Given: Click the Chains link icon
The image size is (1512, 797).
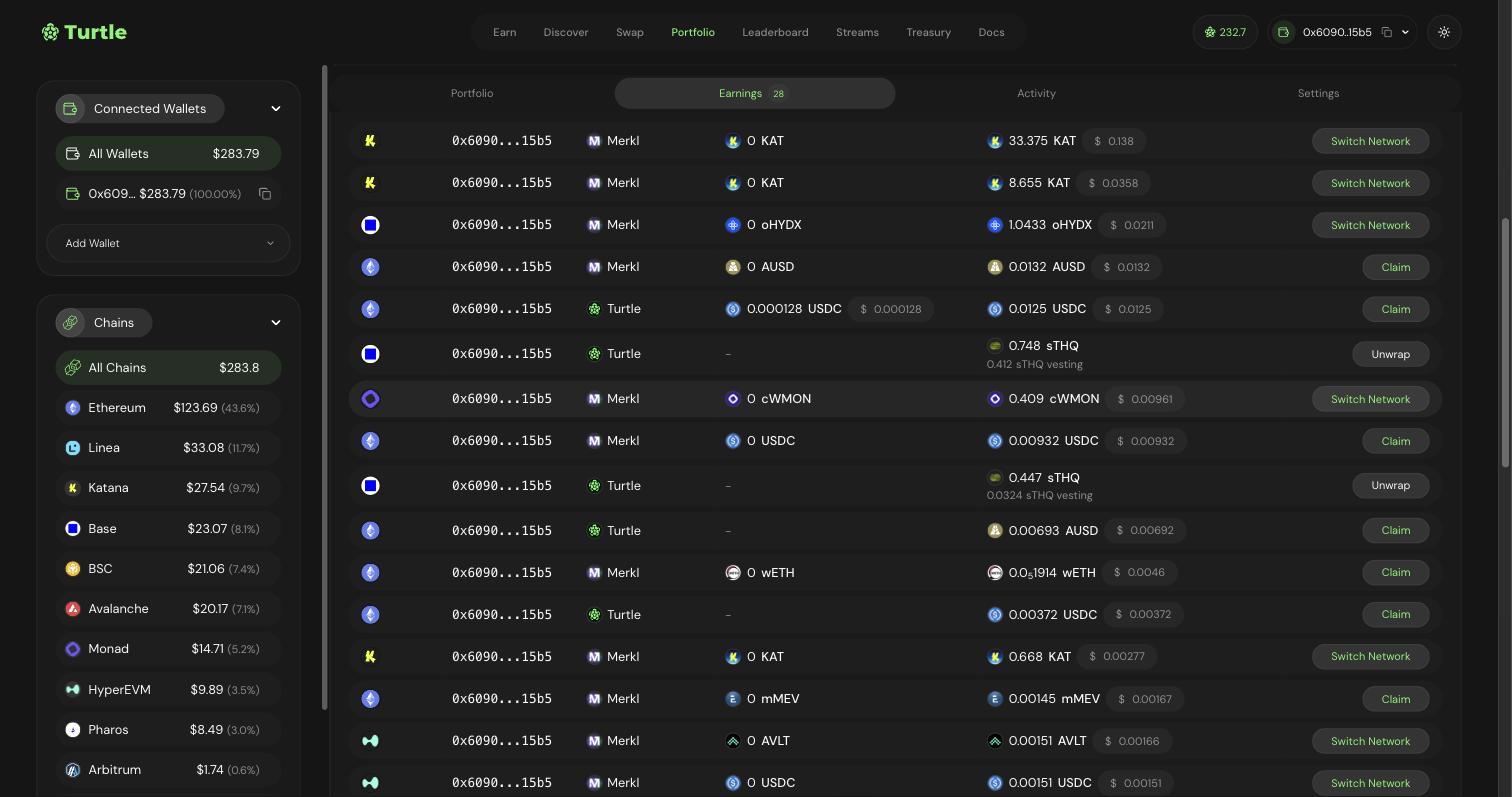Looking at the screenshot, I should [x=70, y=322].
